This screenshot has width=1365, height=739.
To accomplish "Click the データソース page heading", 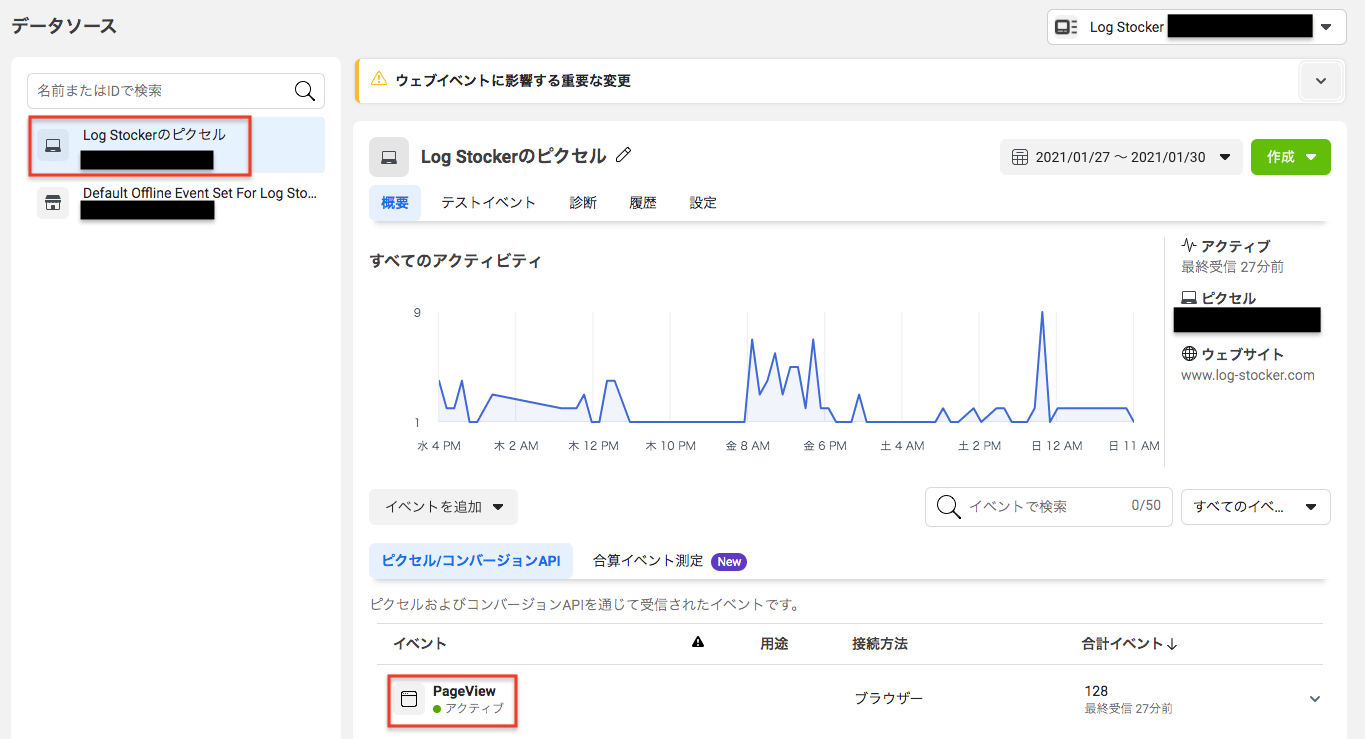I will [64, 26].
